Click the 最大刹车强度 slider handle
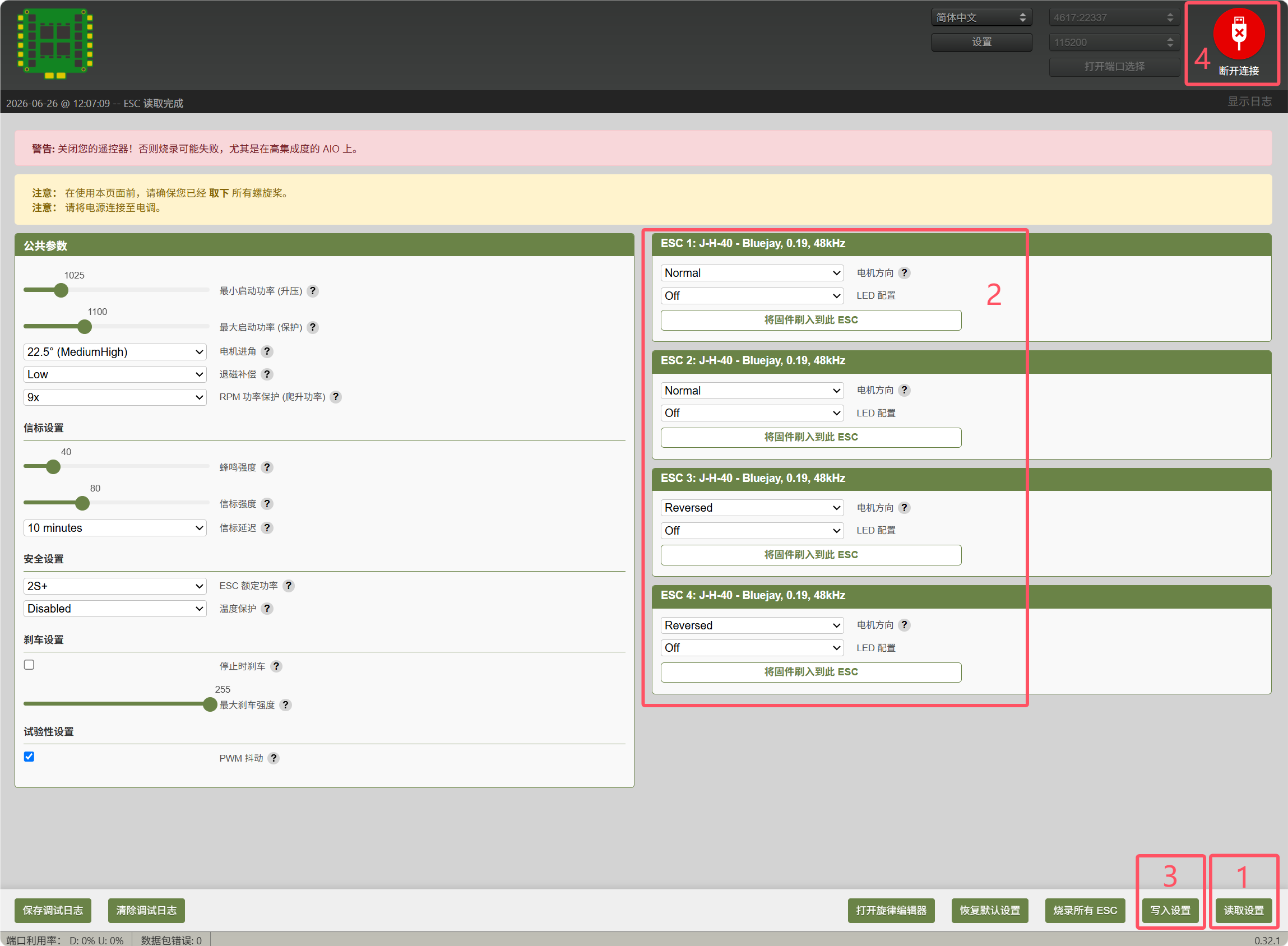The image size is (1288, 946). pyautogui.click(x=210, y=704)
